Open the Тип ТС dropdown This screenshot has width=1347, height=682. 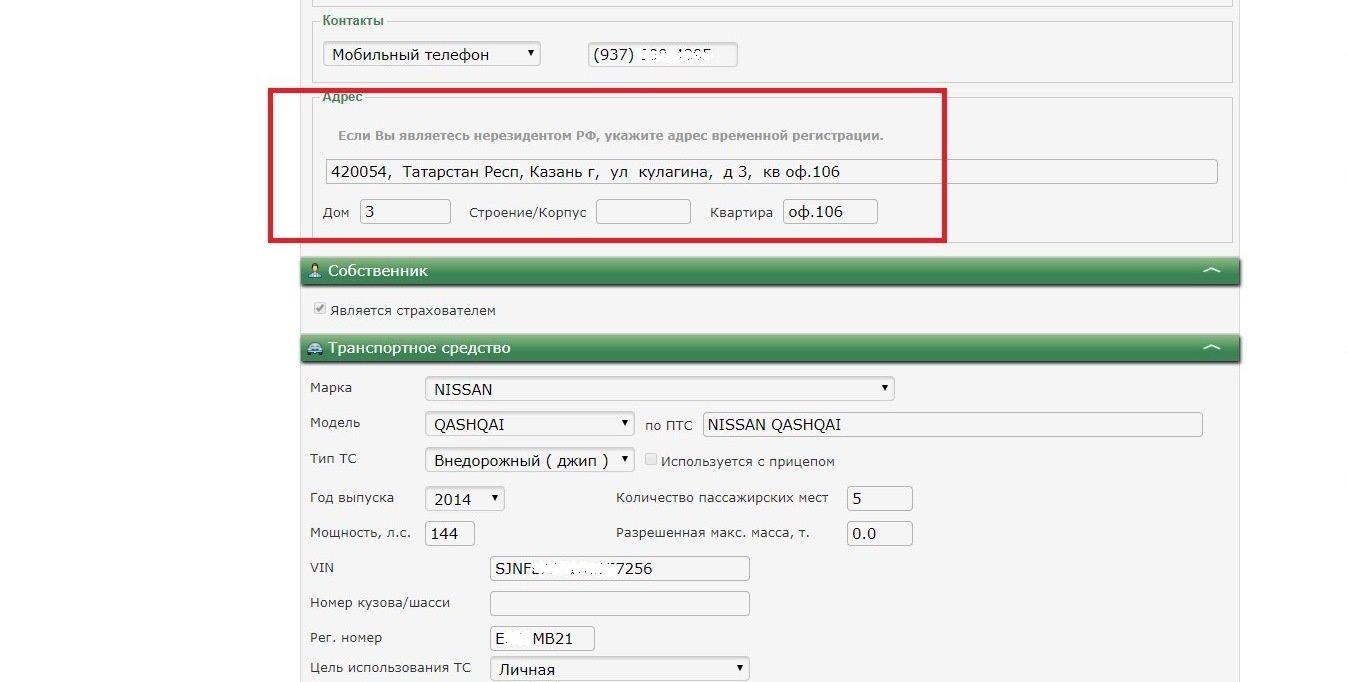tap(529, 460)
